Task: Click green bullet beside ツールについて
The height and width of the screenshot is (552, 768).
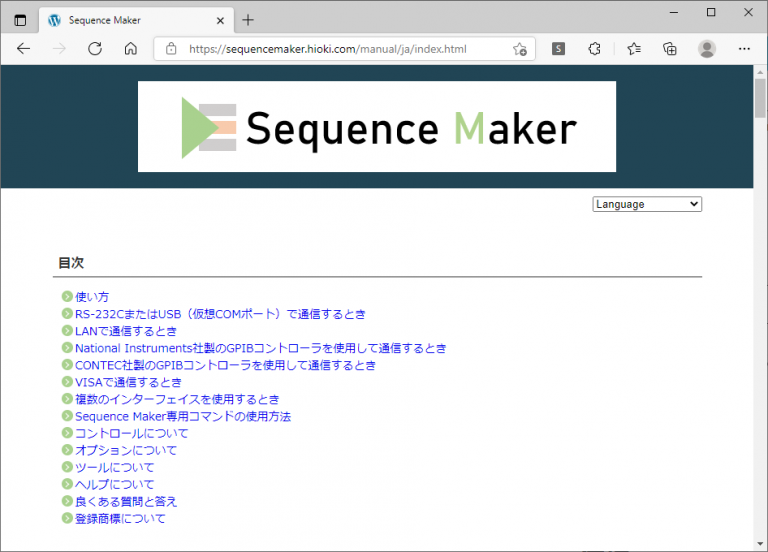Action: coord(67,467)
